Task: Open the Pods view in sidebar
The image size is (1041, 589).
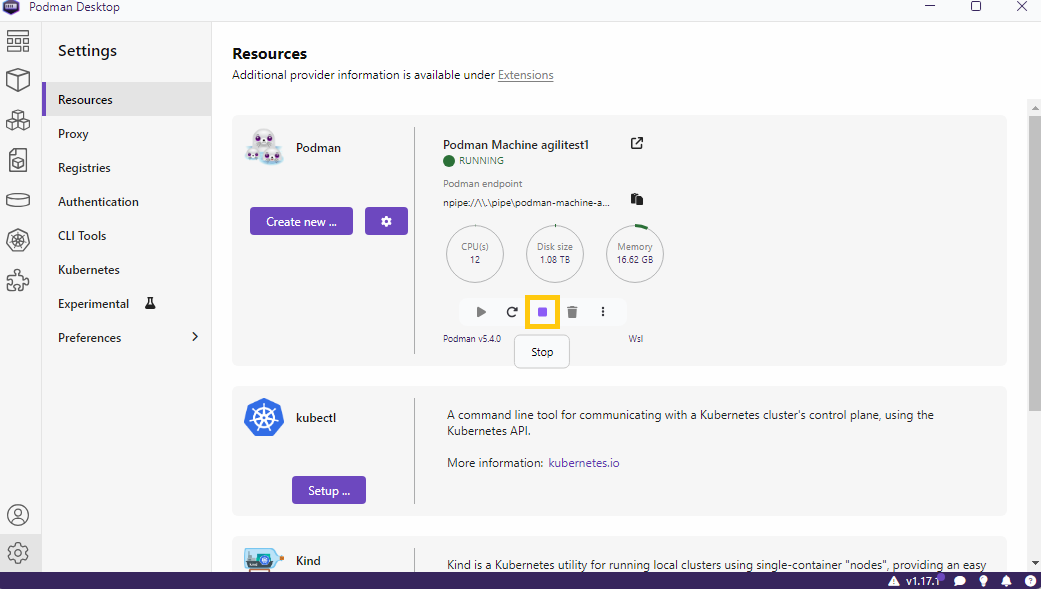Action: coord(18,120)
